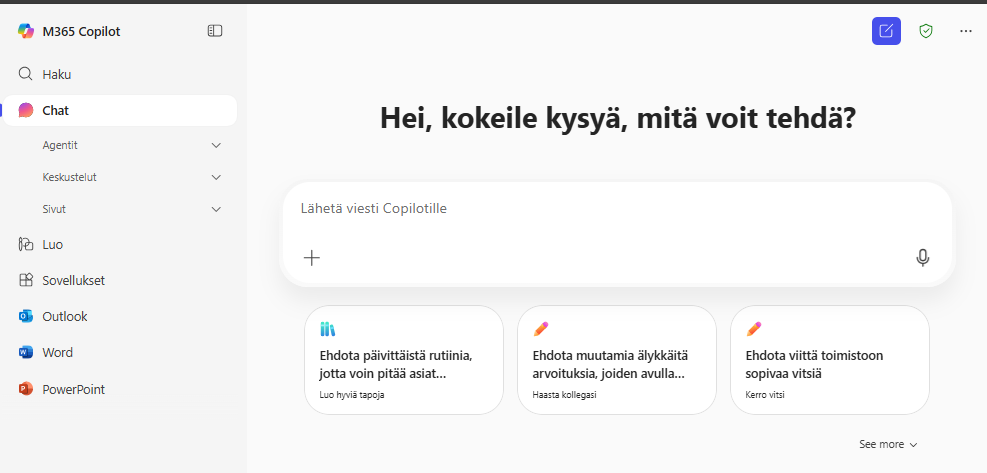Expand the Sivut section
Viewport: 987px width, 473px height.
[216, 209]
